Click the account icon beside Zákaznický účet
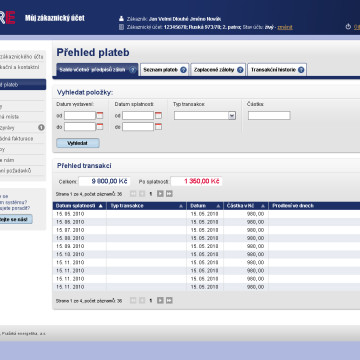Viewport: 360px width, 360px height. [x=121, y=27]
